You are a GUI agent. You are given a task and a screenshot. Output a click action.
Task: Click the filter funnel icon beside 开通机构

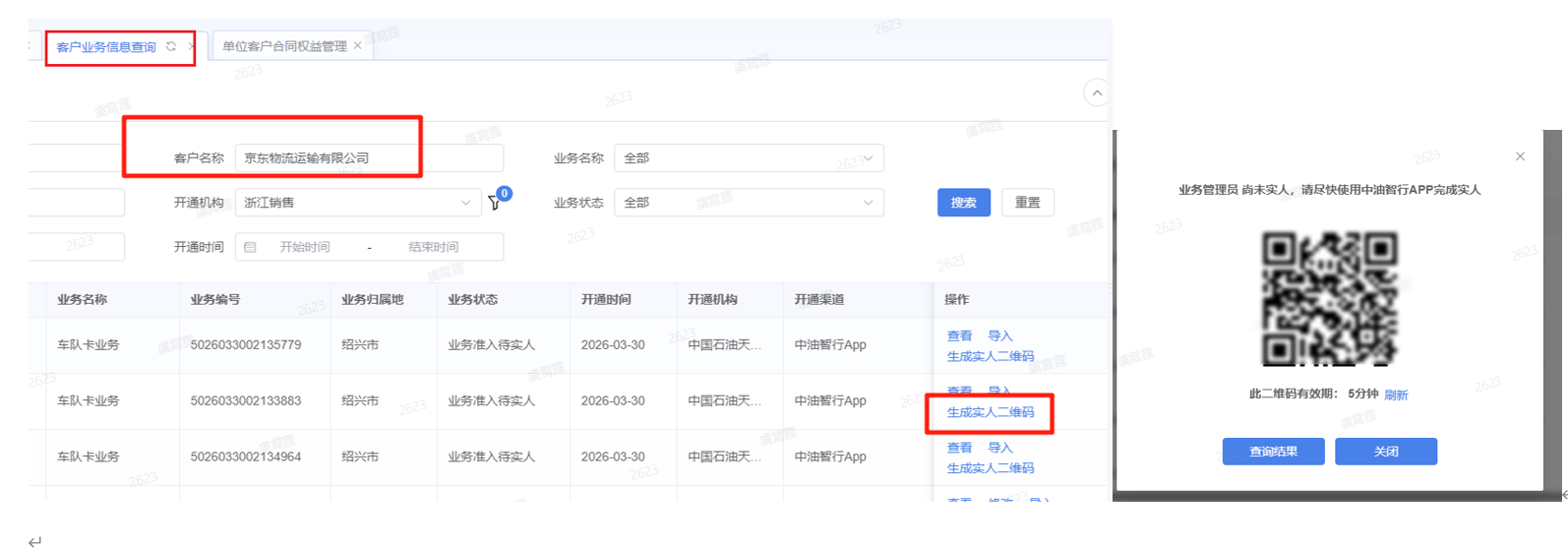[x=495, y=203]
